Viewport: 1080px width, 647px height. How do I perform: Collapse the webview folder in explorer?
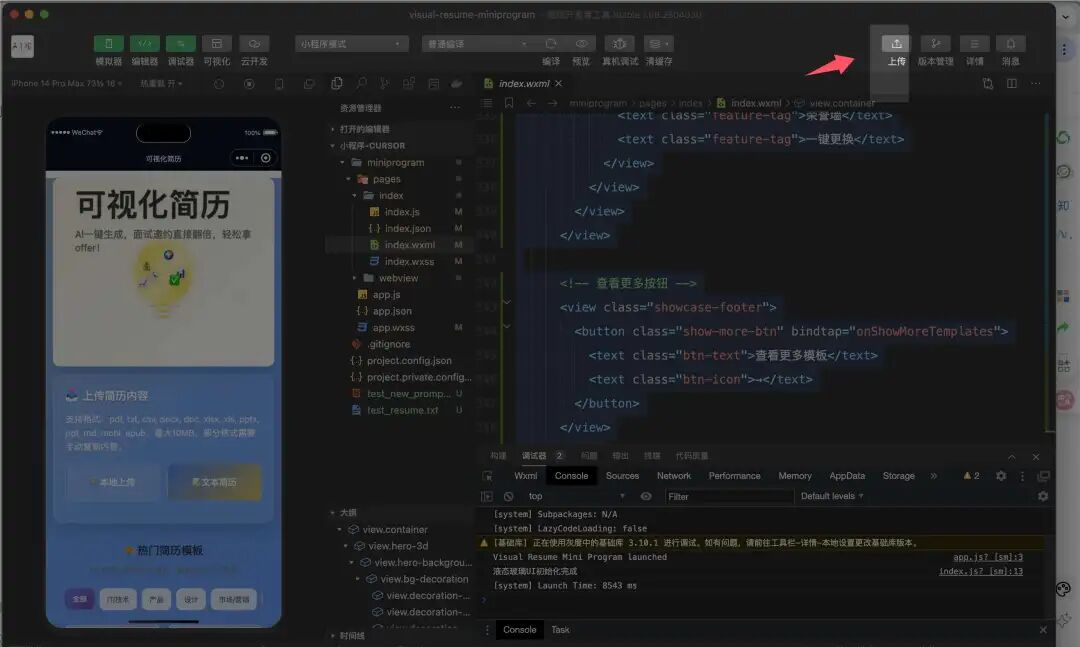(x=355, y=278)
